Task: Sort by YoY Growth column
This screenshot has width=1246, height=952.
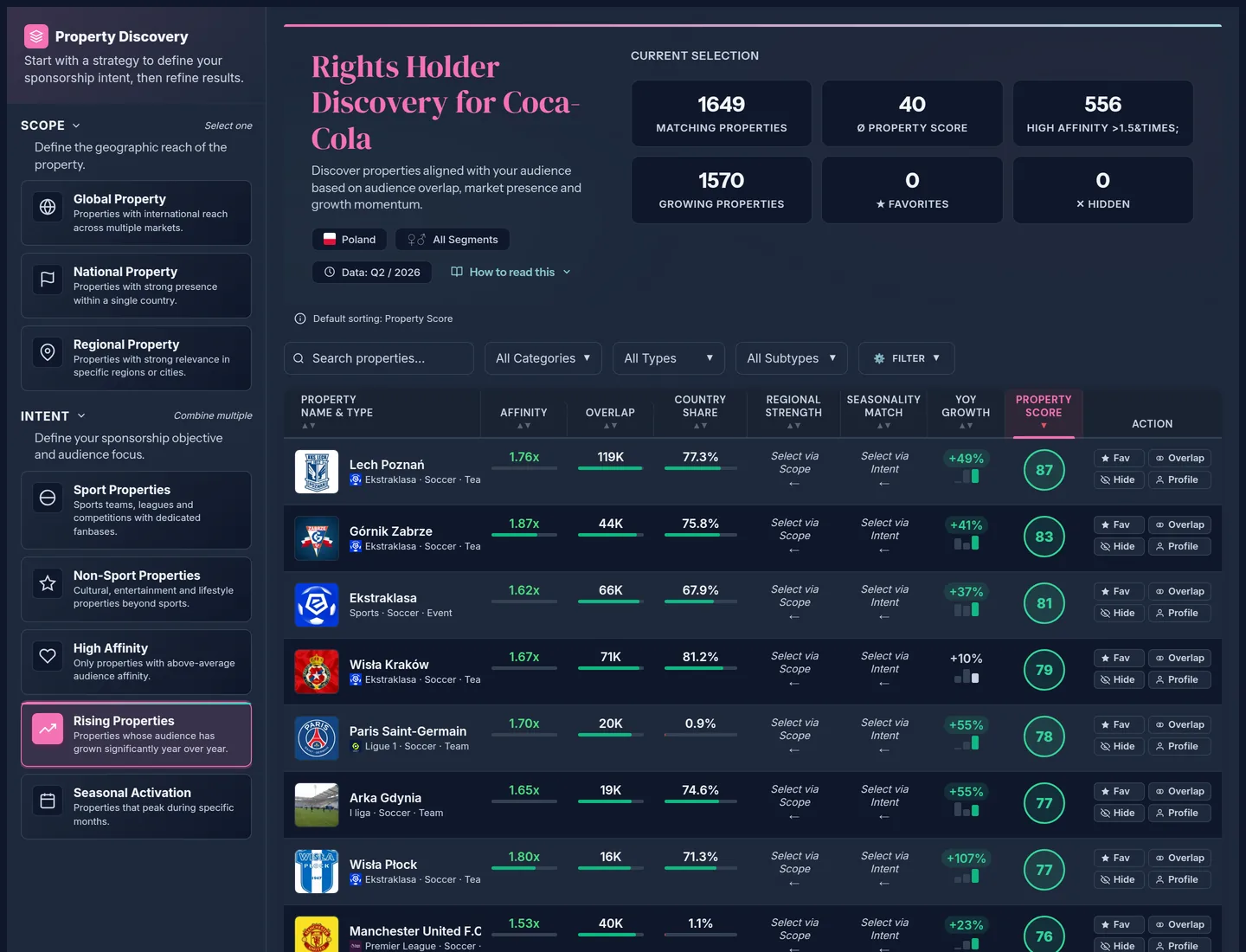Action: 966,412
